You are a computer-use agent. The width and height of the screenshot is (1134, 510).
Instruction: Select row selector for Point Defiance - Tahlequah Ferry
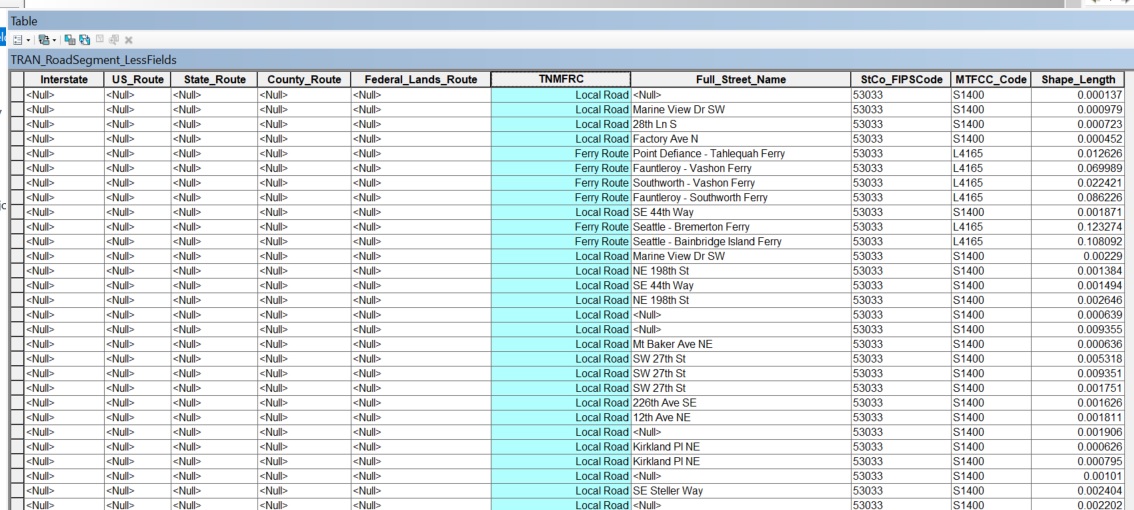(x=17, y=153)
